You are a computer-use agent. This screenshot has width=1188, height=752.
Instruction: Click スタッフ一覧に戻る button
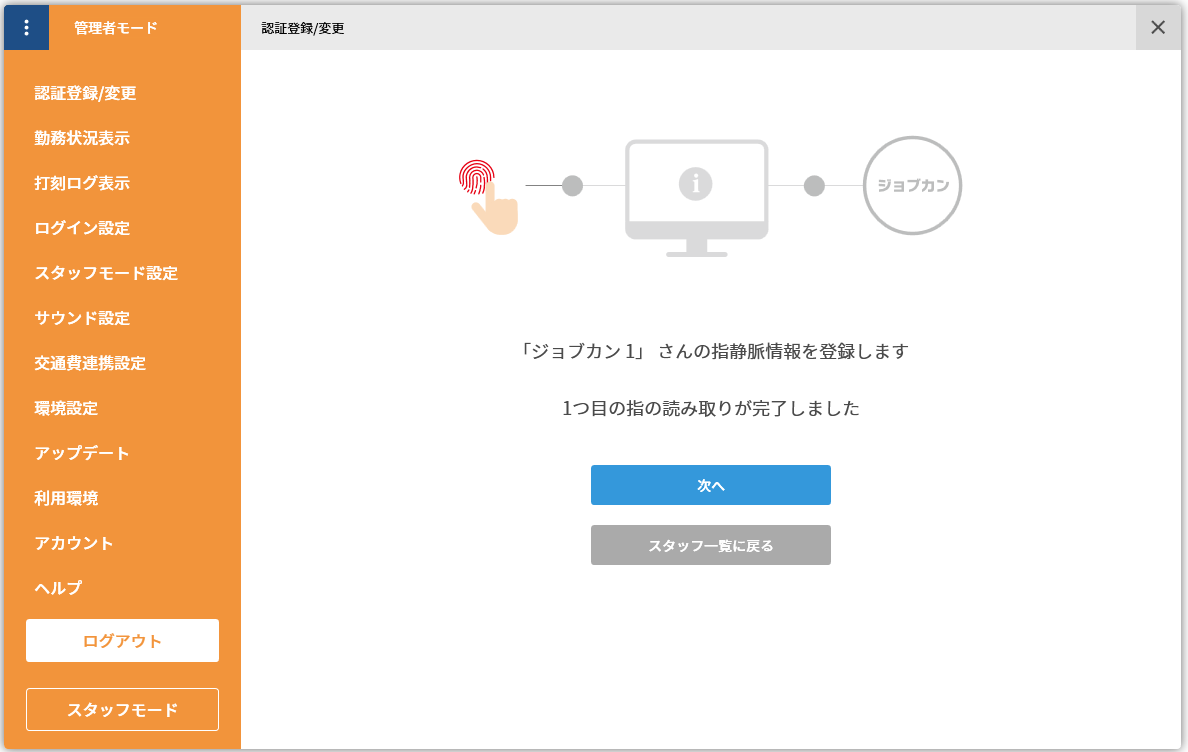pos(711,545)
